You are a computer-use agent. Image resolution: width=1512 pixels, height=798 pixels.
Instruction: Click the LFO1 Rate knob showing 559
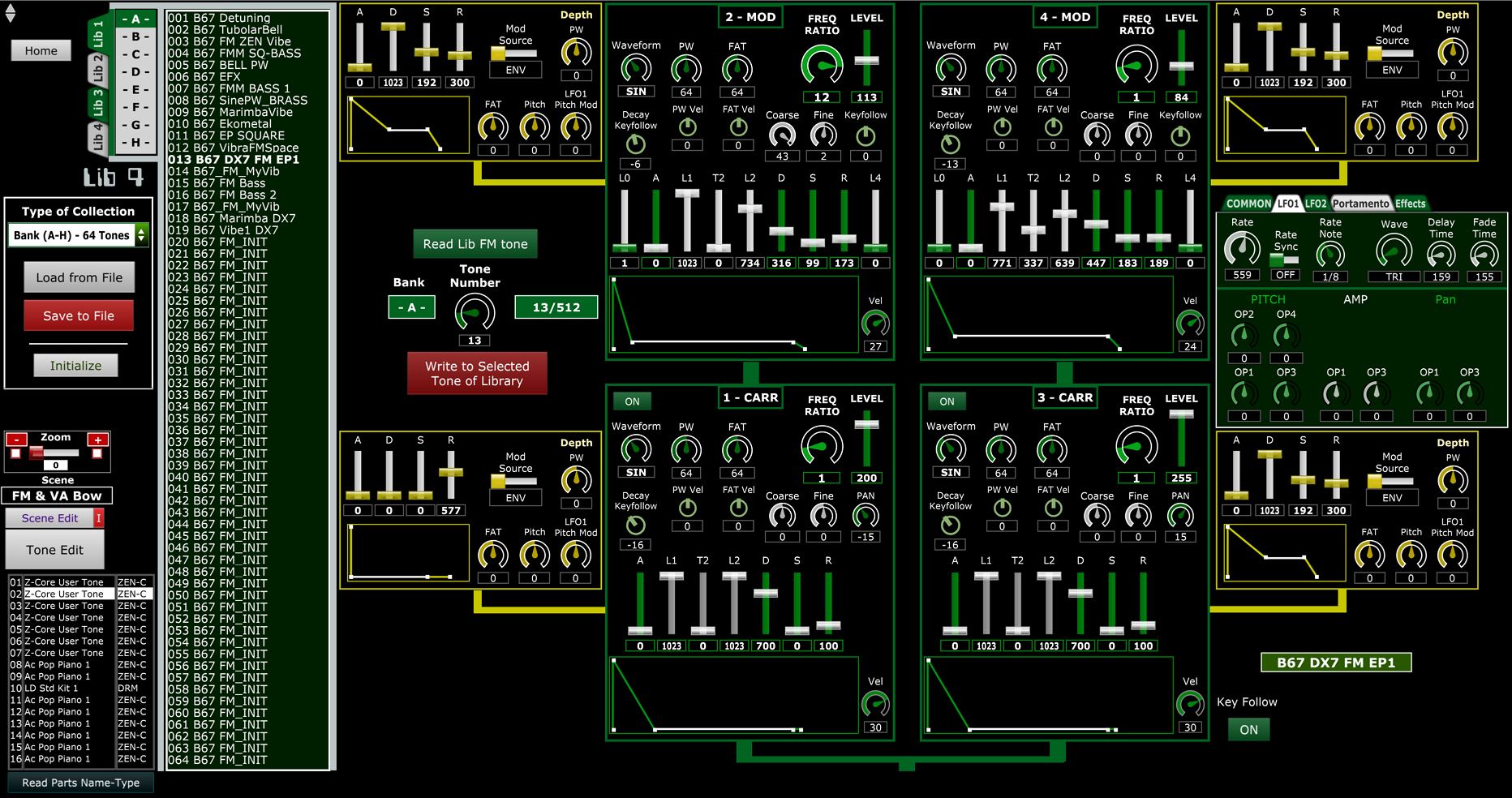click(1242, 249)
